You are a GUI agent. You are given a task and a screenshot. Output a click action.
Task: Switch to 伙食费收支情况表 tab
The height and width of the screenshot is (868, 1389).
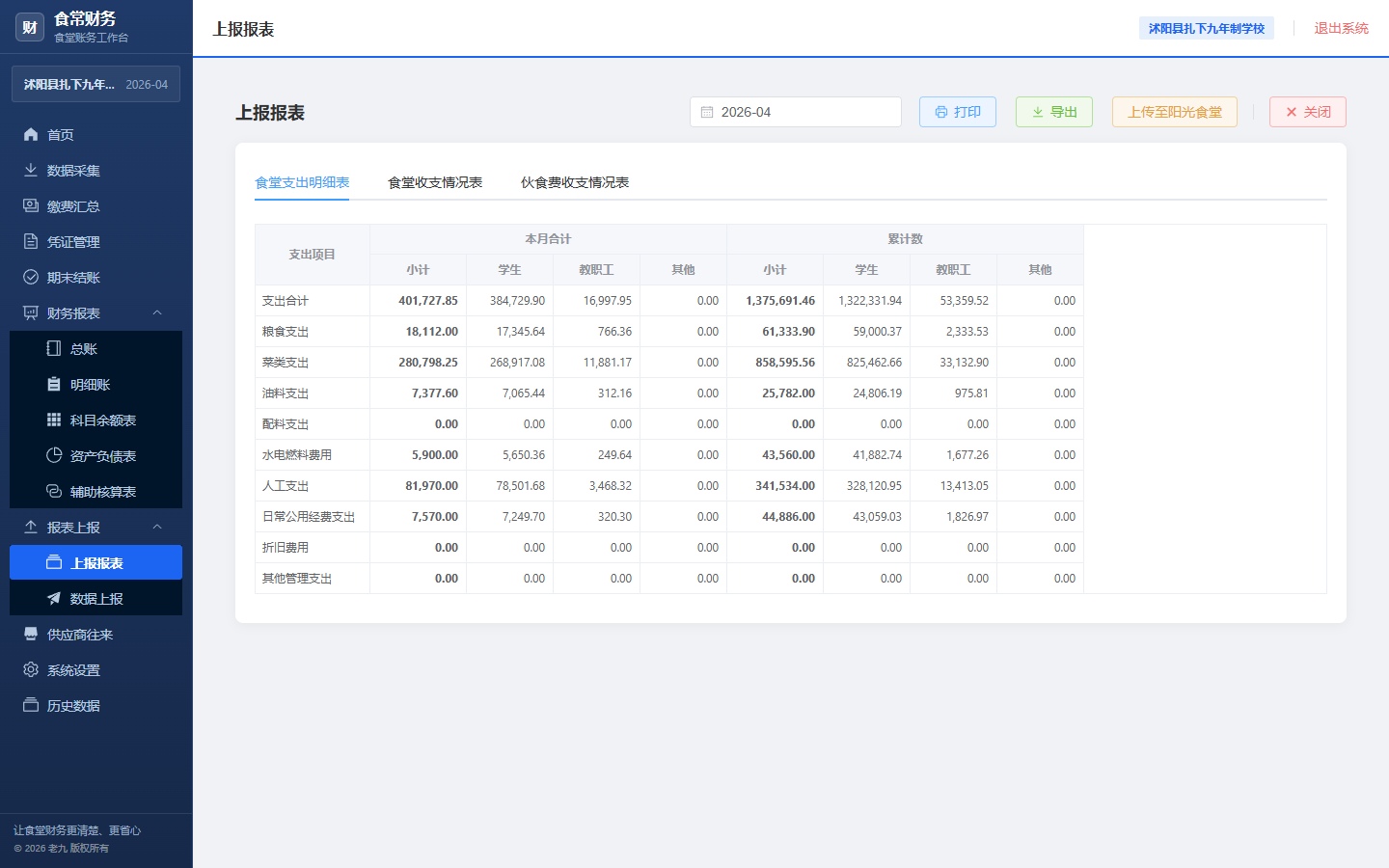tap(575, 182)
